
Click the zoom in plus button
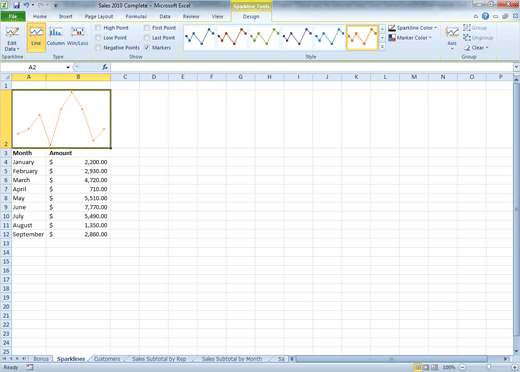[x=515, y=367]
